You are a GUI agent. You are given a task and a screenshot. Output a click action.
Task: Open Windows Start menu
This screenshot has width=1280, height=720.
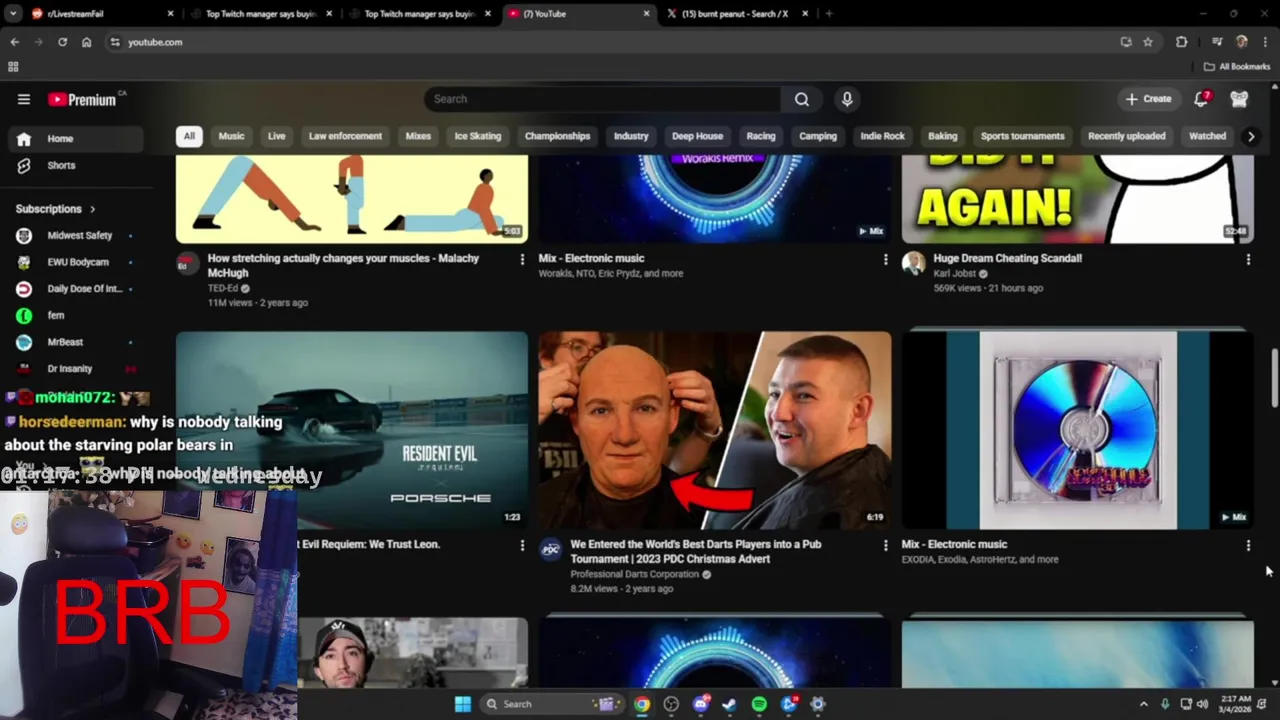tap(462, 704)
